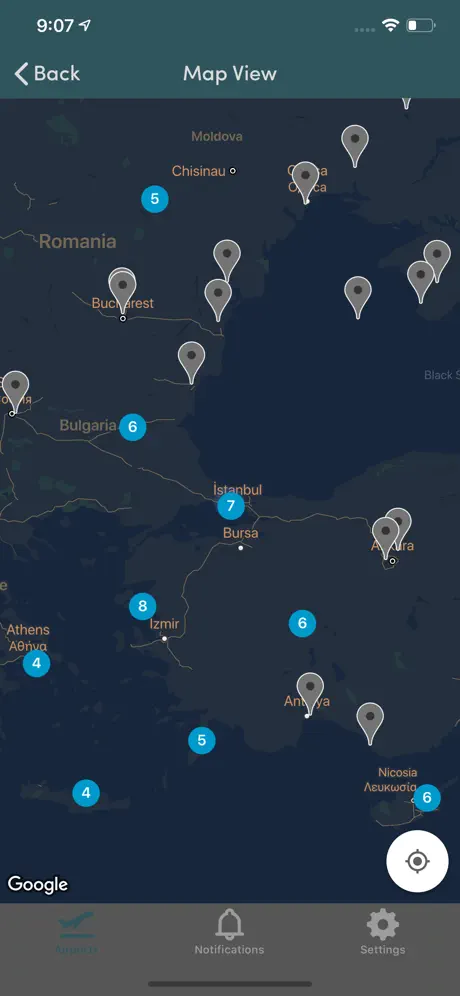
Task: Open the cluster of 6 north of Antalya
Action: (302, 623)
